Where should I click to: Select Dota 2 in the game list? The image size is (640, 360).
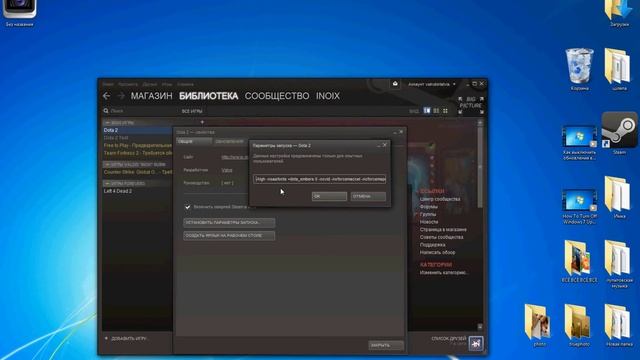[x=137, y=130]
